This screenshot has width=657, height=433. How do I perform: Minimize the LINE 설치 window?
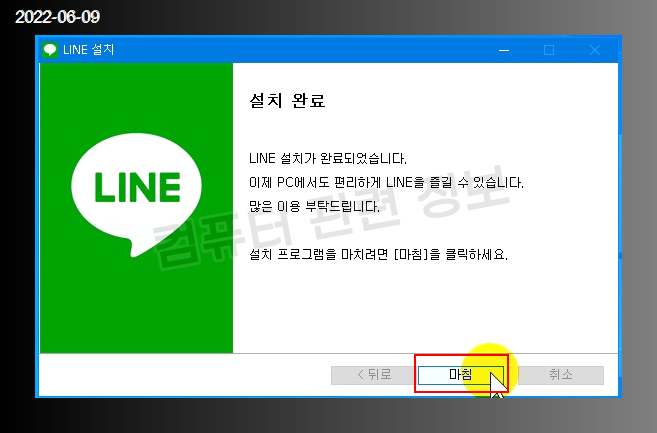[x=504, y=50]
